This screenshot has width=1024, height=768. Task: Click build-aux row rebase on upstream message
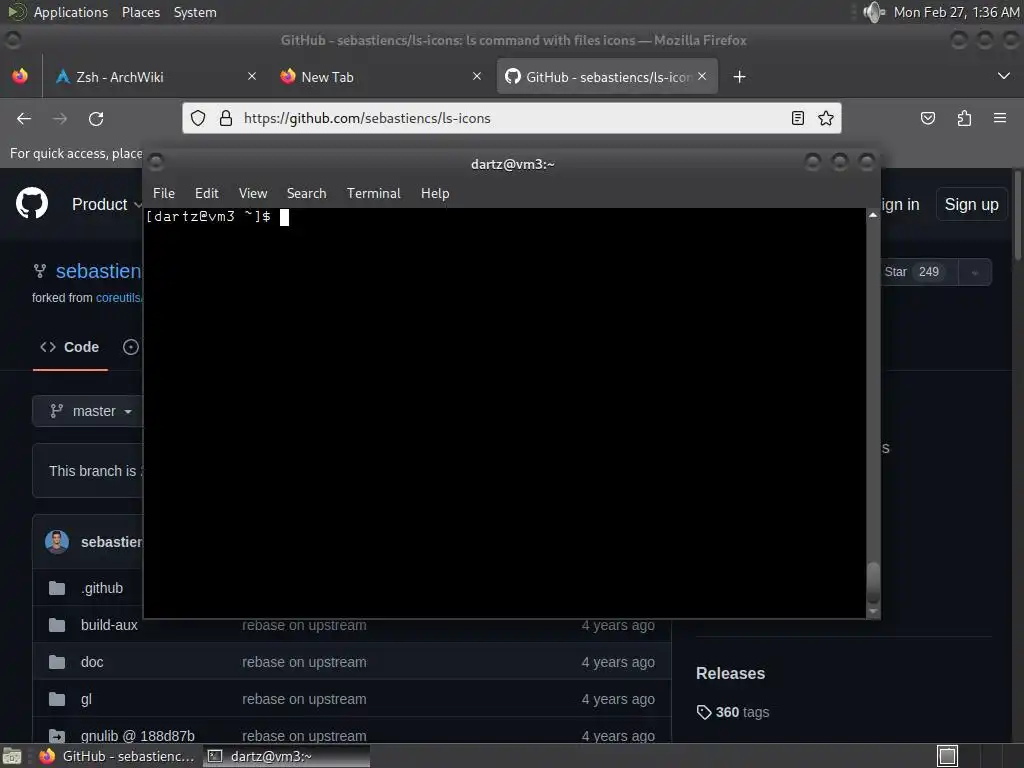click(304, 625)
